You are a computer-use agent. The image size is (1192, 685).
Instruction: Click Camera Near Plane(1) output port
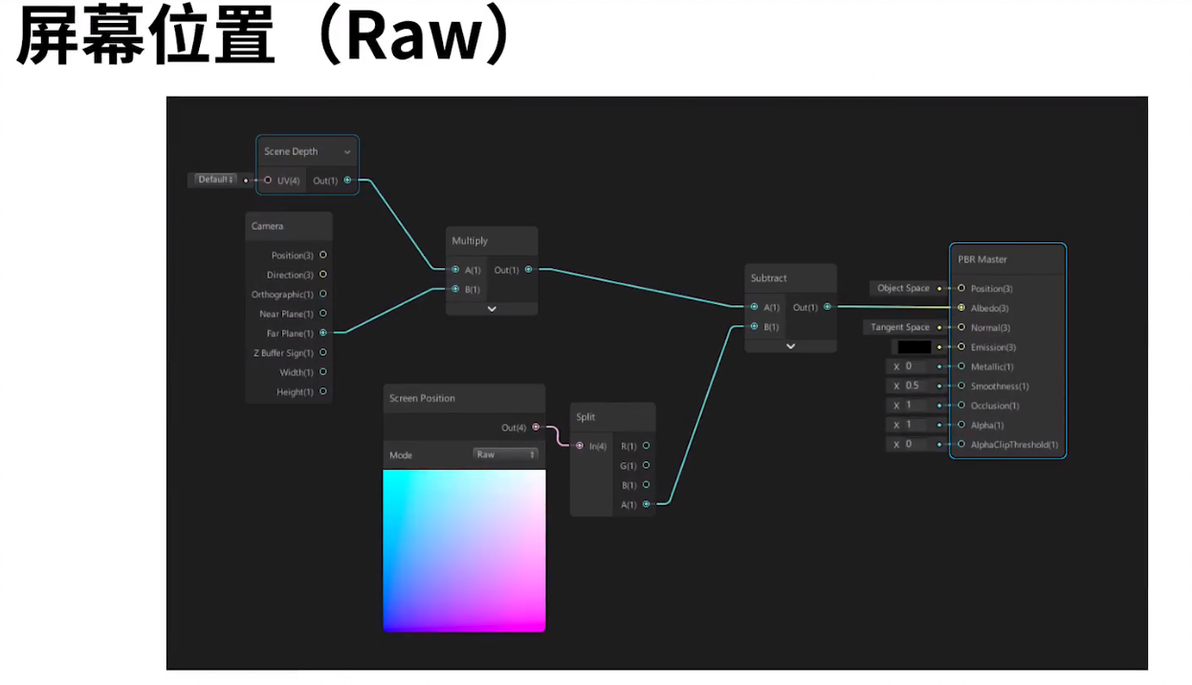click(323, 313)
